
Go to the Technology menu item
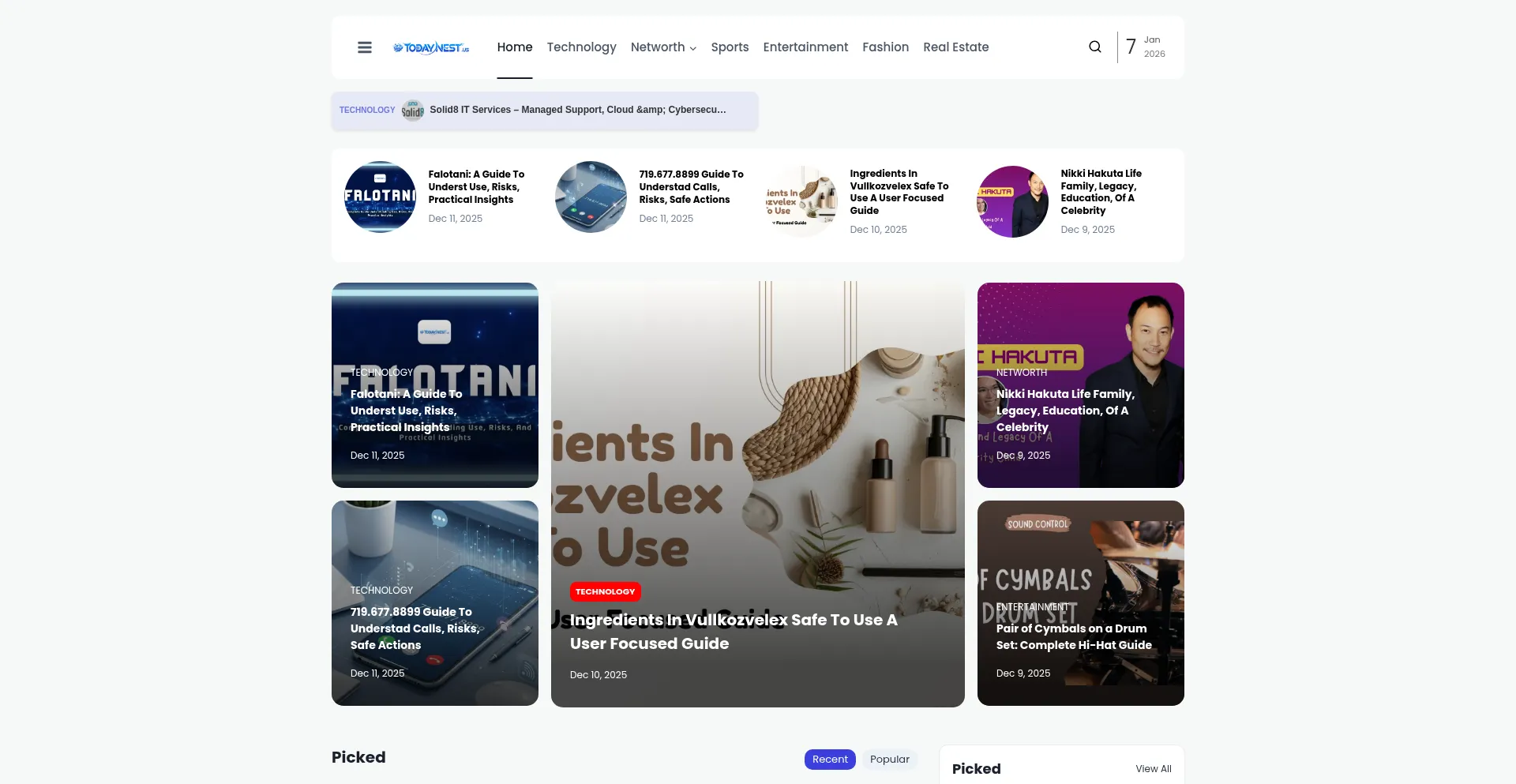(581, 47)
